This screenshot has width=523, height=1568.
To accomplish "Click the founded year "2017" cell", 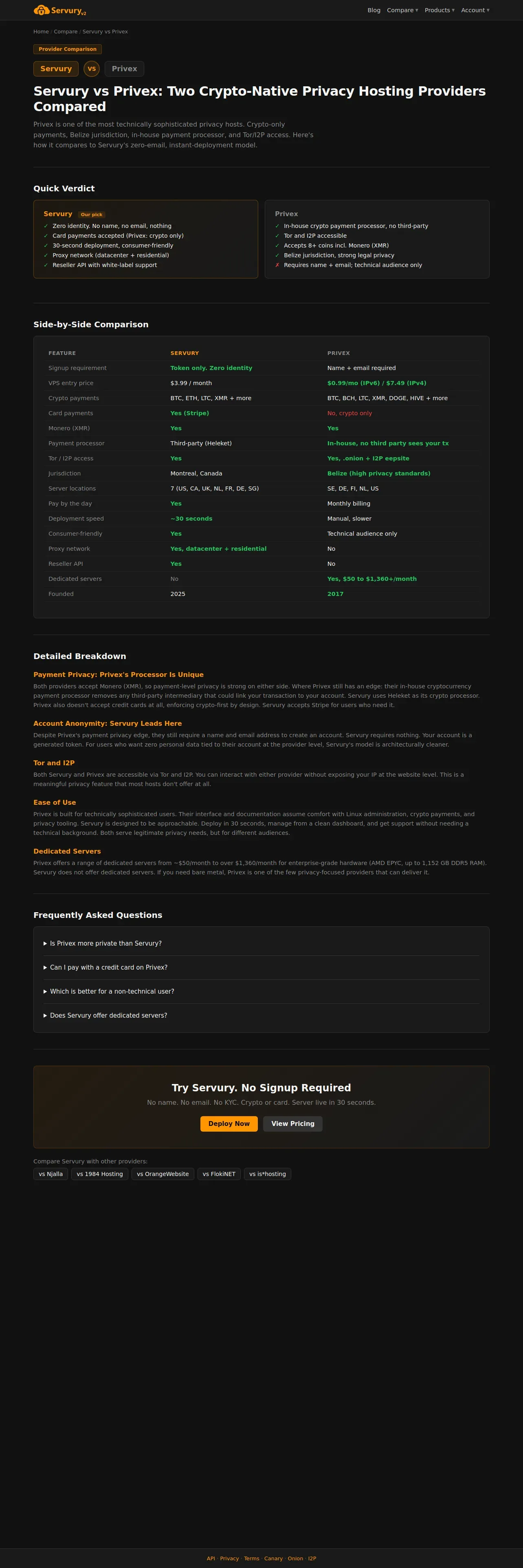I will click(336, 594).
